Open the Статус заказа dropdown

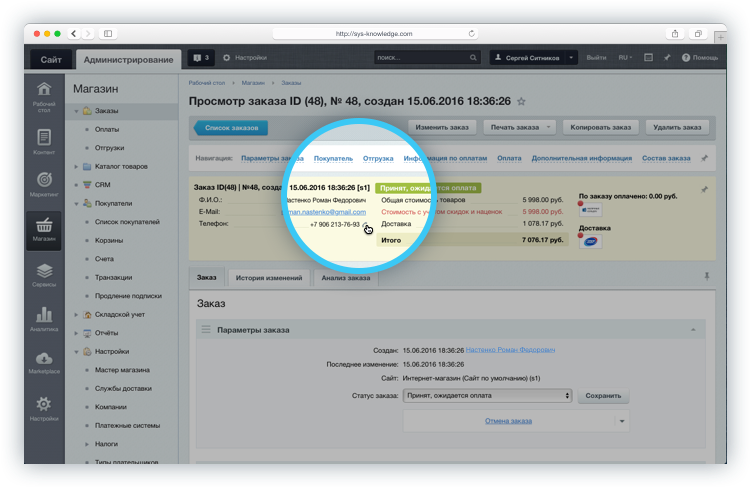(486, 396)
